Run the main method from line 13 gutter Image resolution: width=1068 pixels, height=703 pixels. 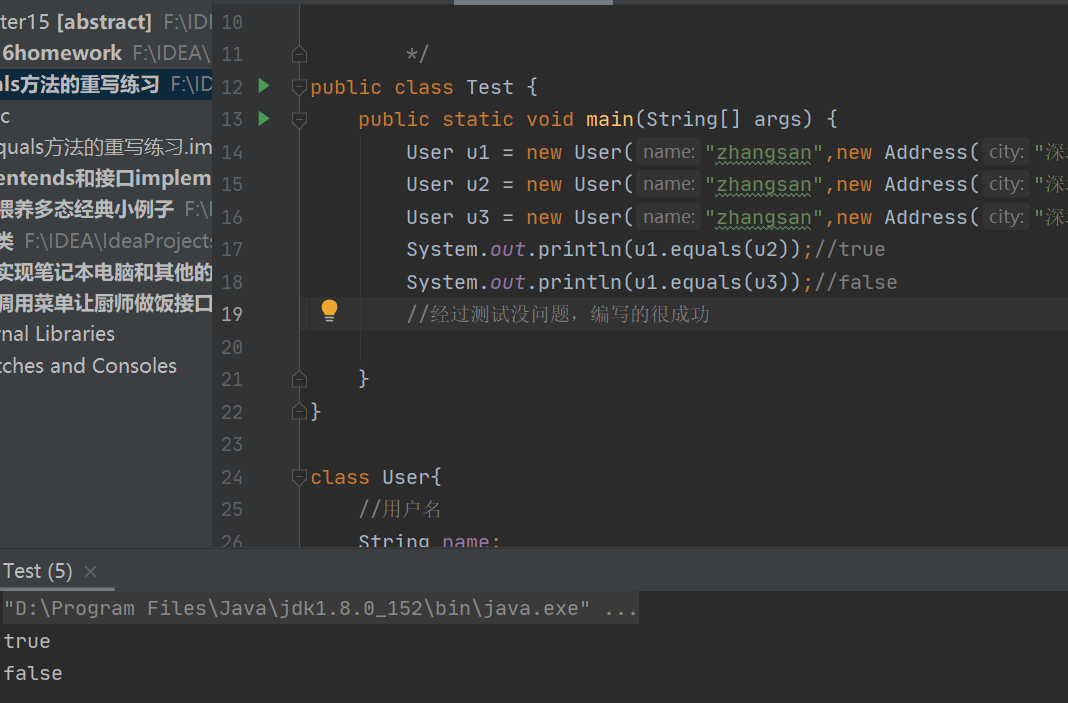tap(264, 119)
